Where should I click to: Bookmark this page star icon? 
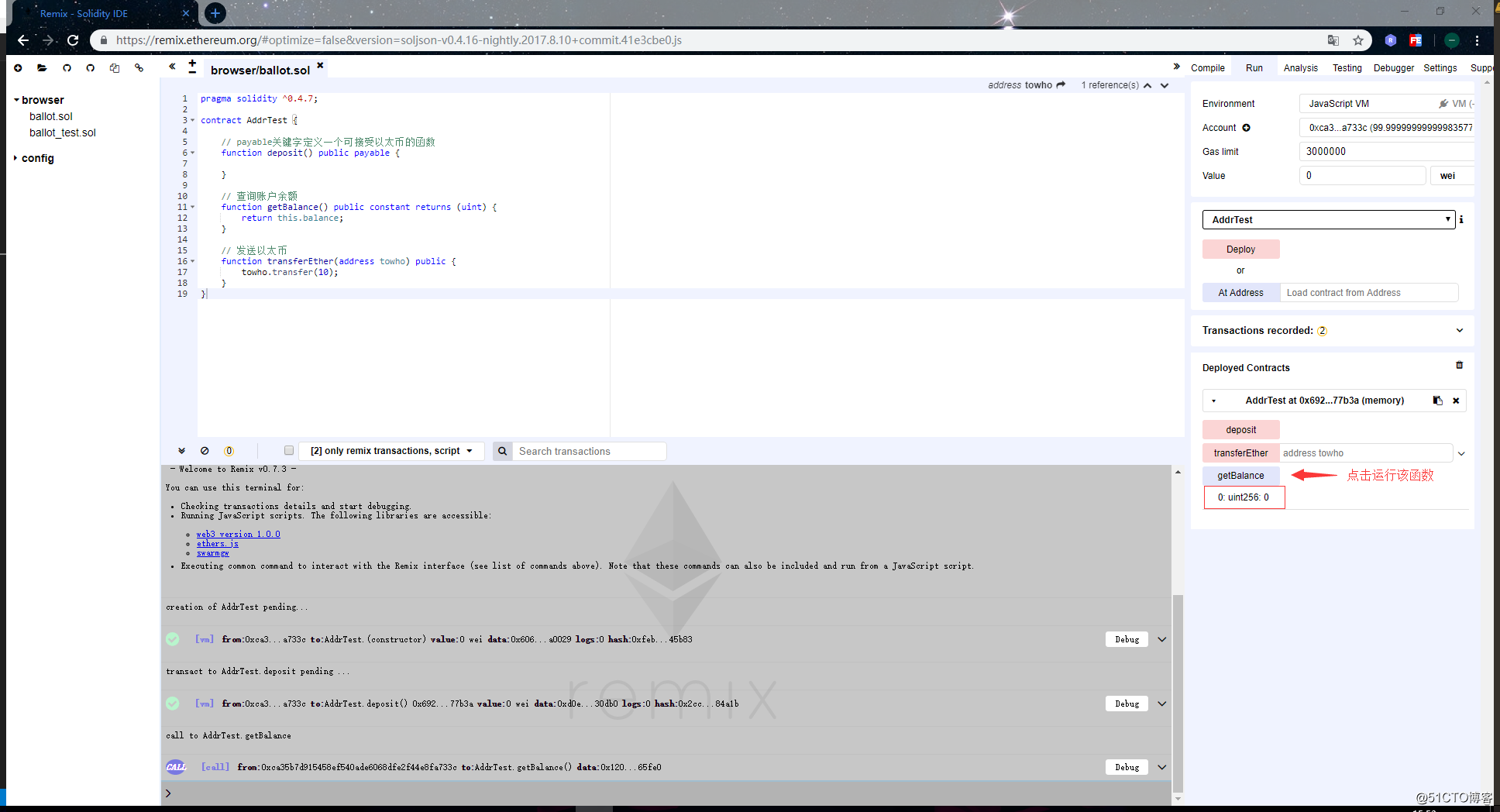pyautogui.click(x=1358, y=40)
